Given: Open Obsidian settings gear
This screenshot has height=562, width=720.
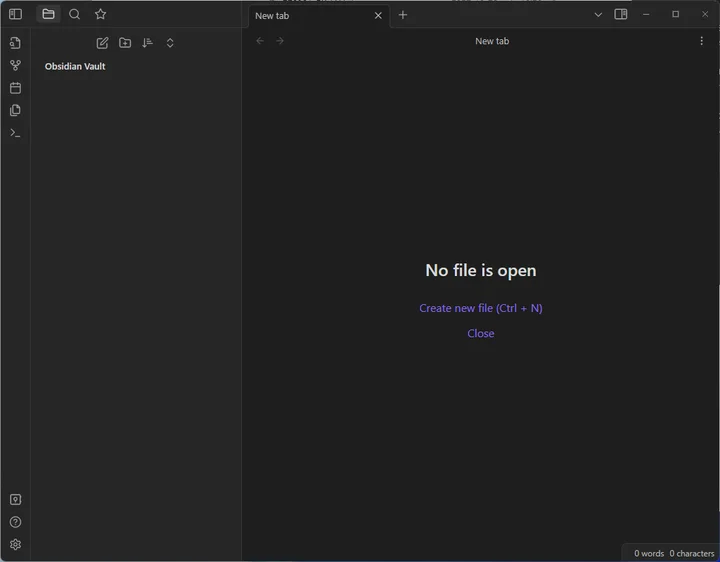Looking at the screenshot, I should pyautogui.click(x=15, y=545).
